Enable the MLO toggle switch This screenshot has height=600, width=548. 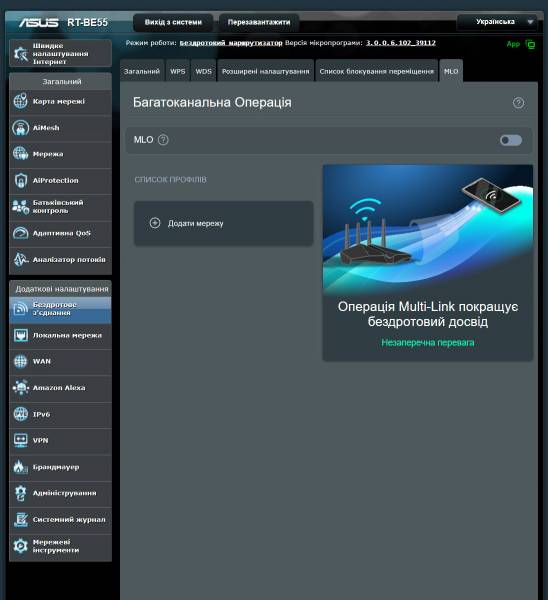[511, 140]
